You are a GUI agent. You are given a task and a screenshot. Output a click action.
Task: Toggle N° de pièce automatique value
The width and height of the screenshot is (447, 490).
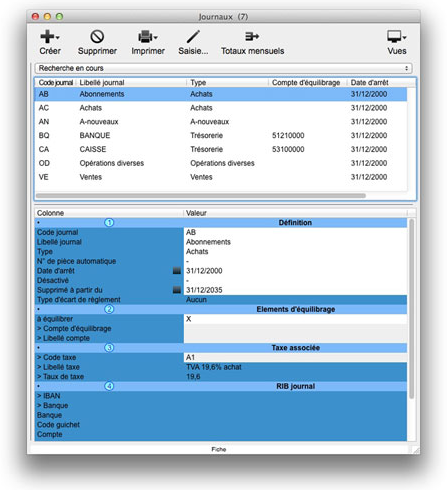click(295, 261)
